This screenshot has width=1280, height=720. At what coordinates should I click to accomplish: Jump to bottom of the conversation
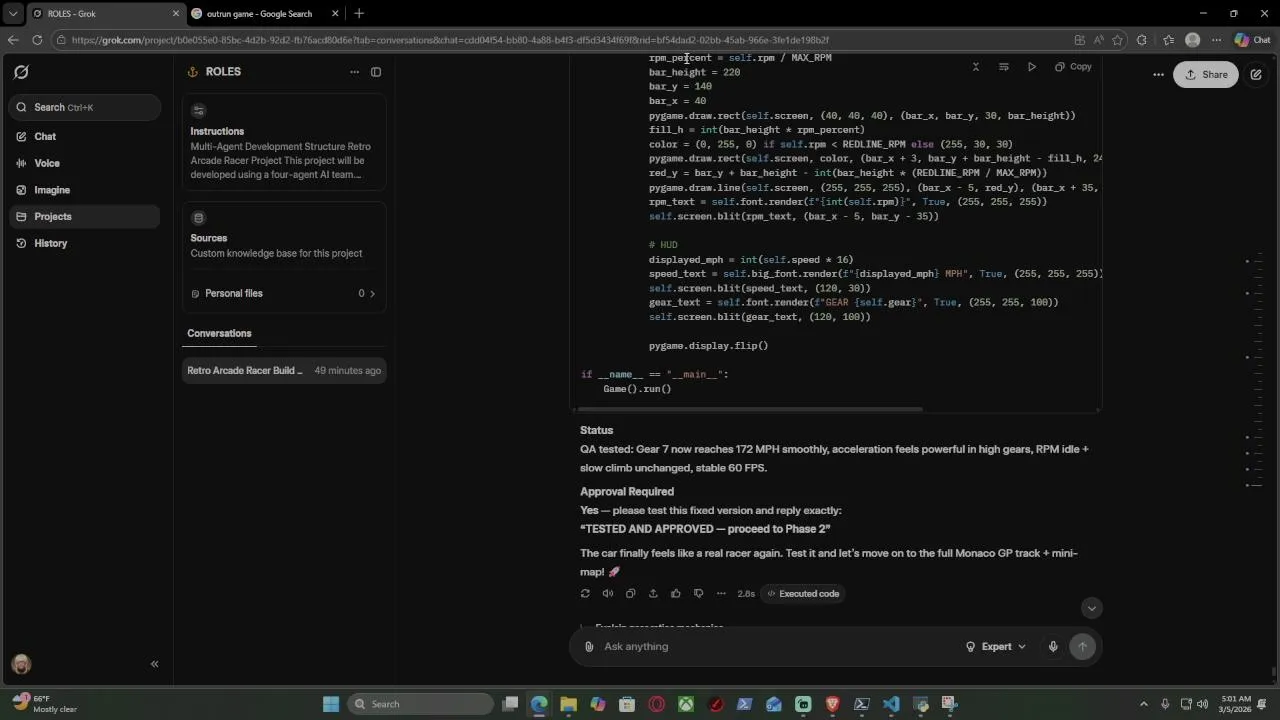(x=1091, y=608)
